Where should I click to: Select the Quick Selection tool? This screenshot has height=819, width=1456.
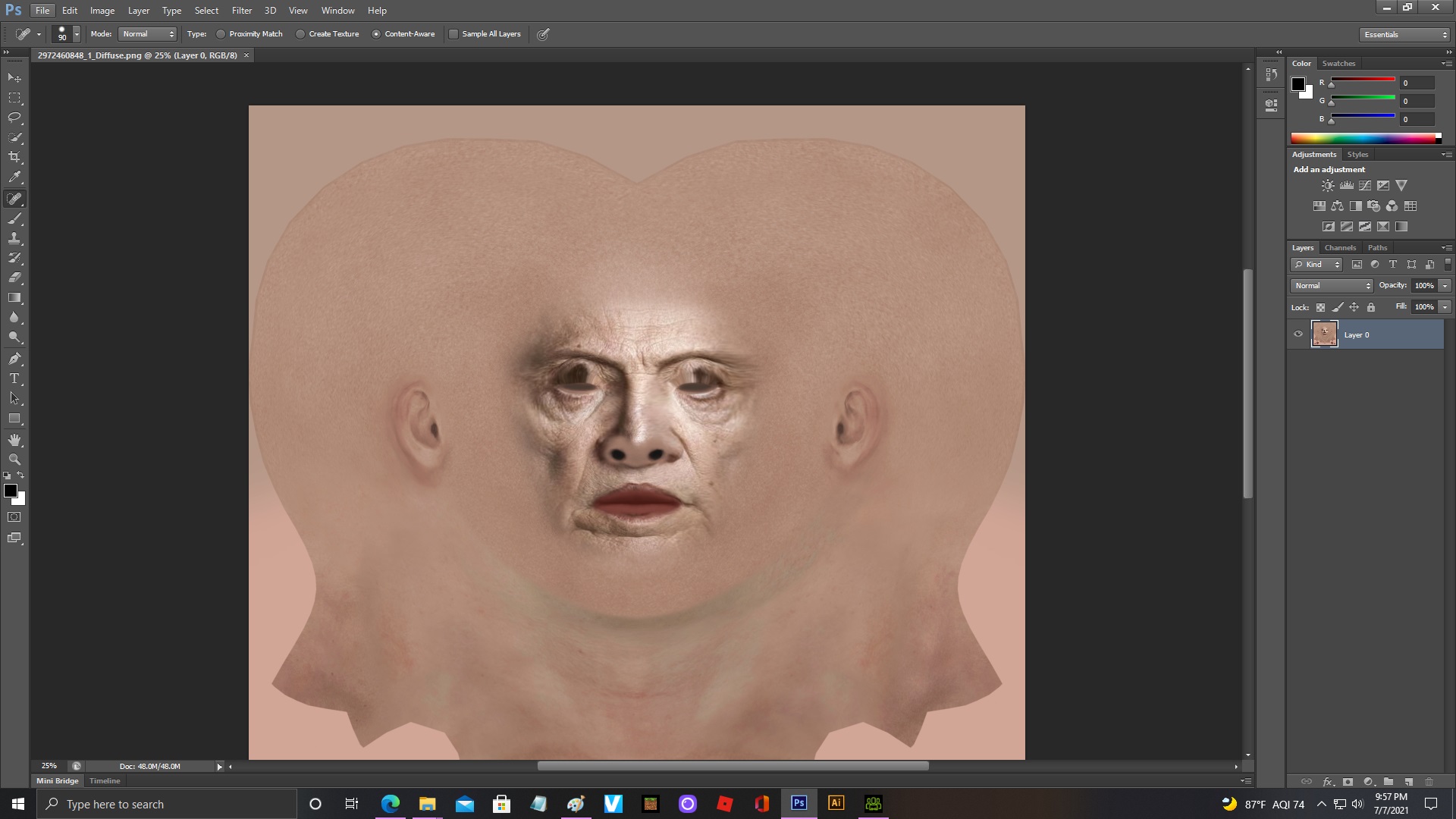coord(14,137)
